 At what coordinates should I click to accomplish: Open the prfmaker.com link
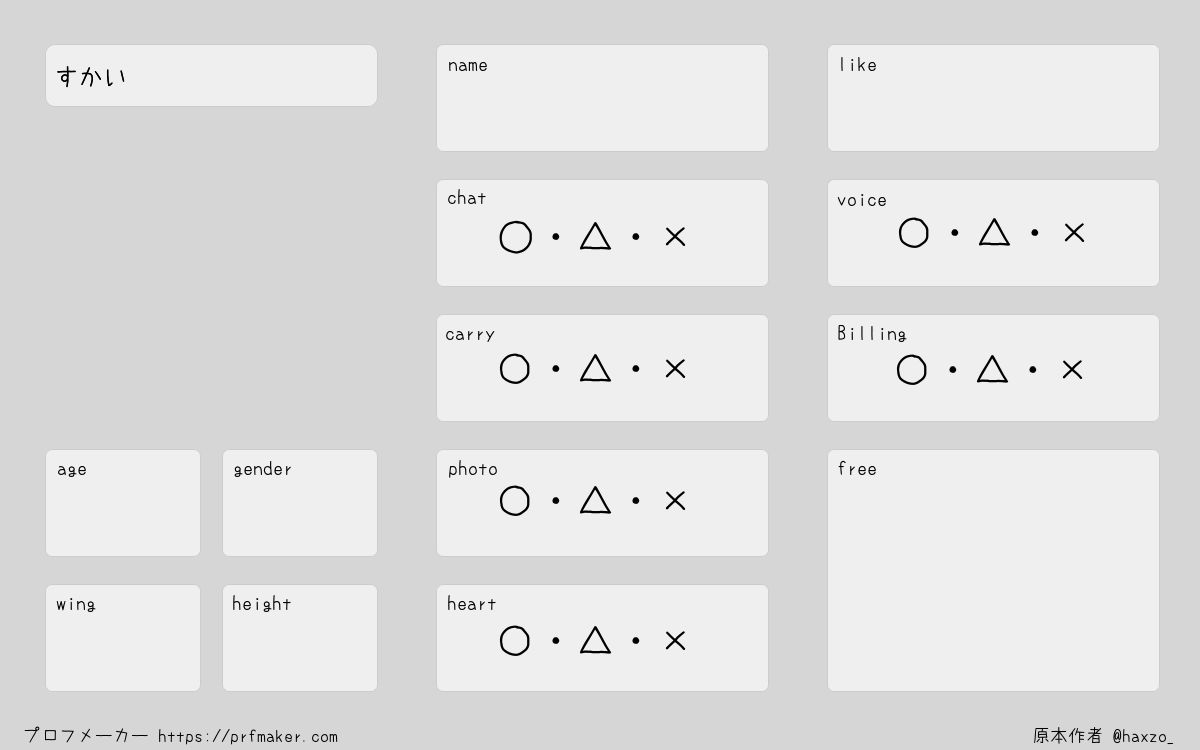click(248, 737)
